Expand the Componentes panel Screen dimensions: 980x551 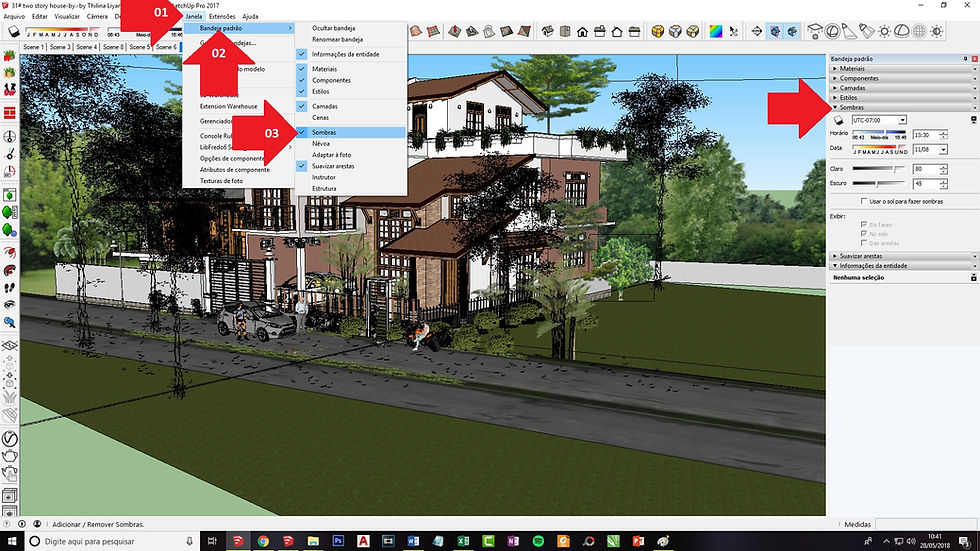(904, 79)
